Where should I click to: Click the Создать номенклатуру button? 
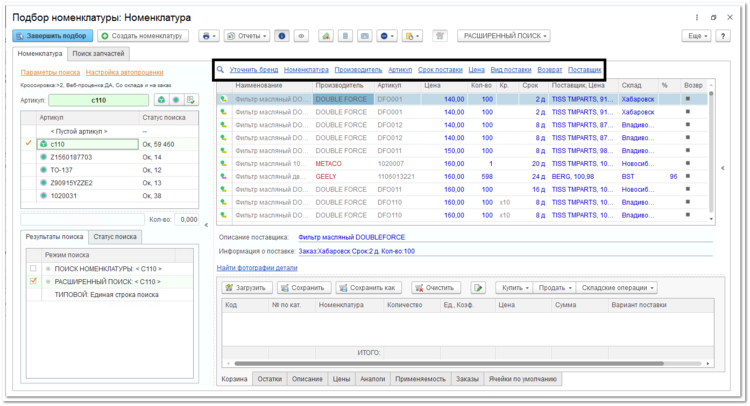tap(143, 36)
